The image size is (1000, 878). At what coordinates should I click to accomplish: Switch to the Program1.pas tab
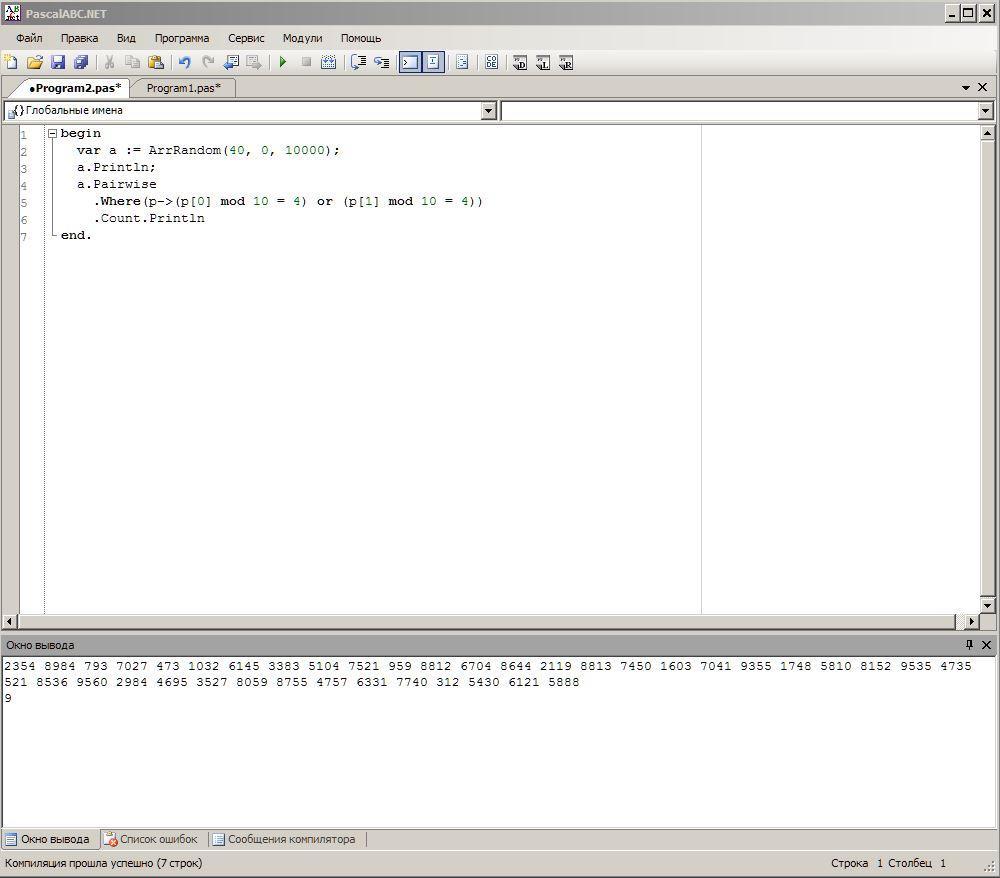[x=184, y=88]
